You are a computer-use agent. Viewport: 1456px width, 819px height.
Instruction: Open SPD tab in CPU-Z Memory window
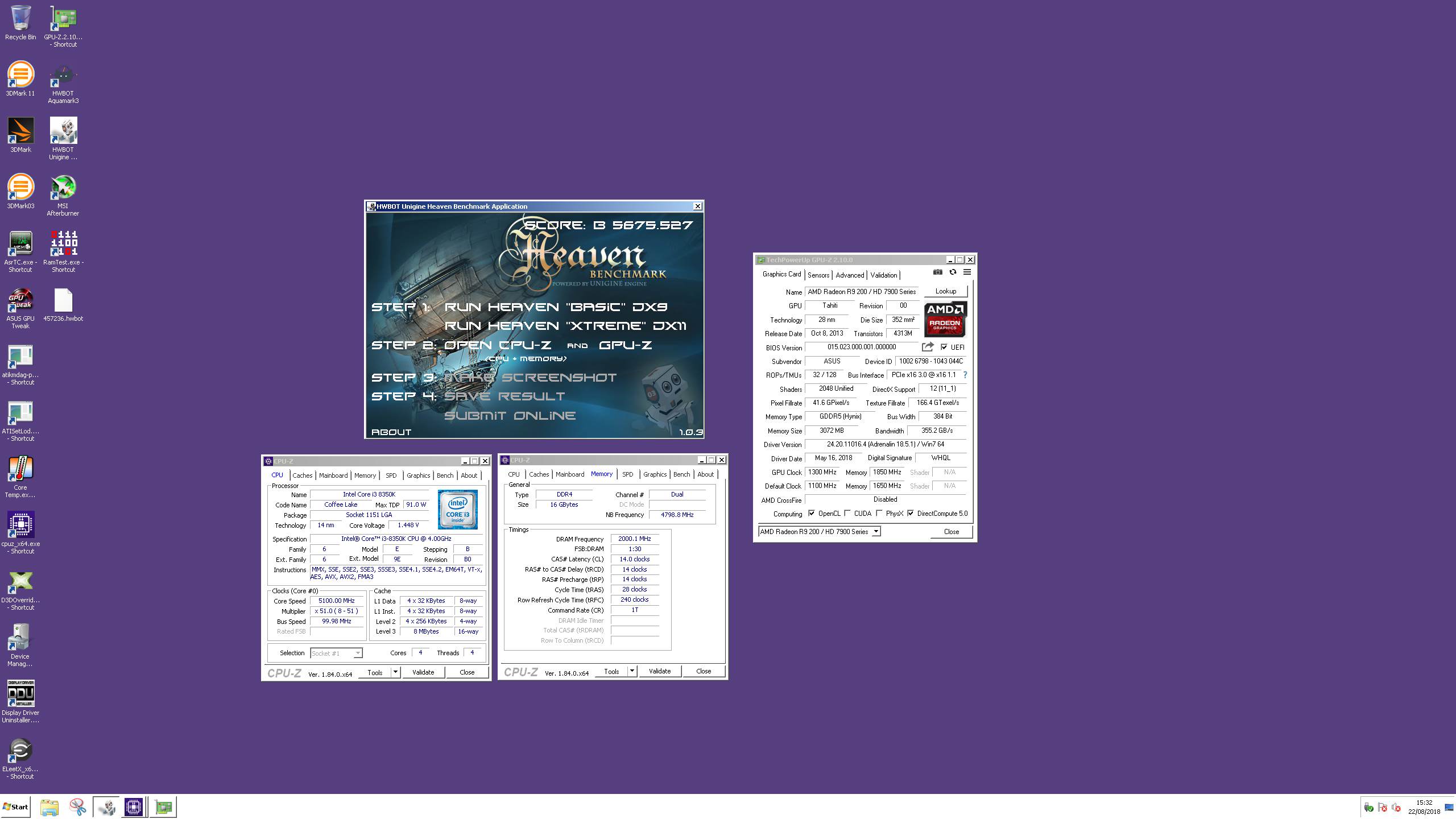pyautogui.click(x=628, y=474)
